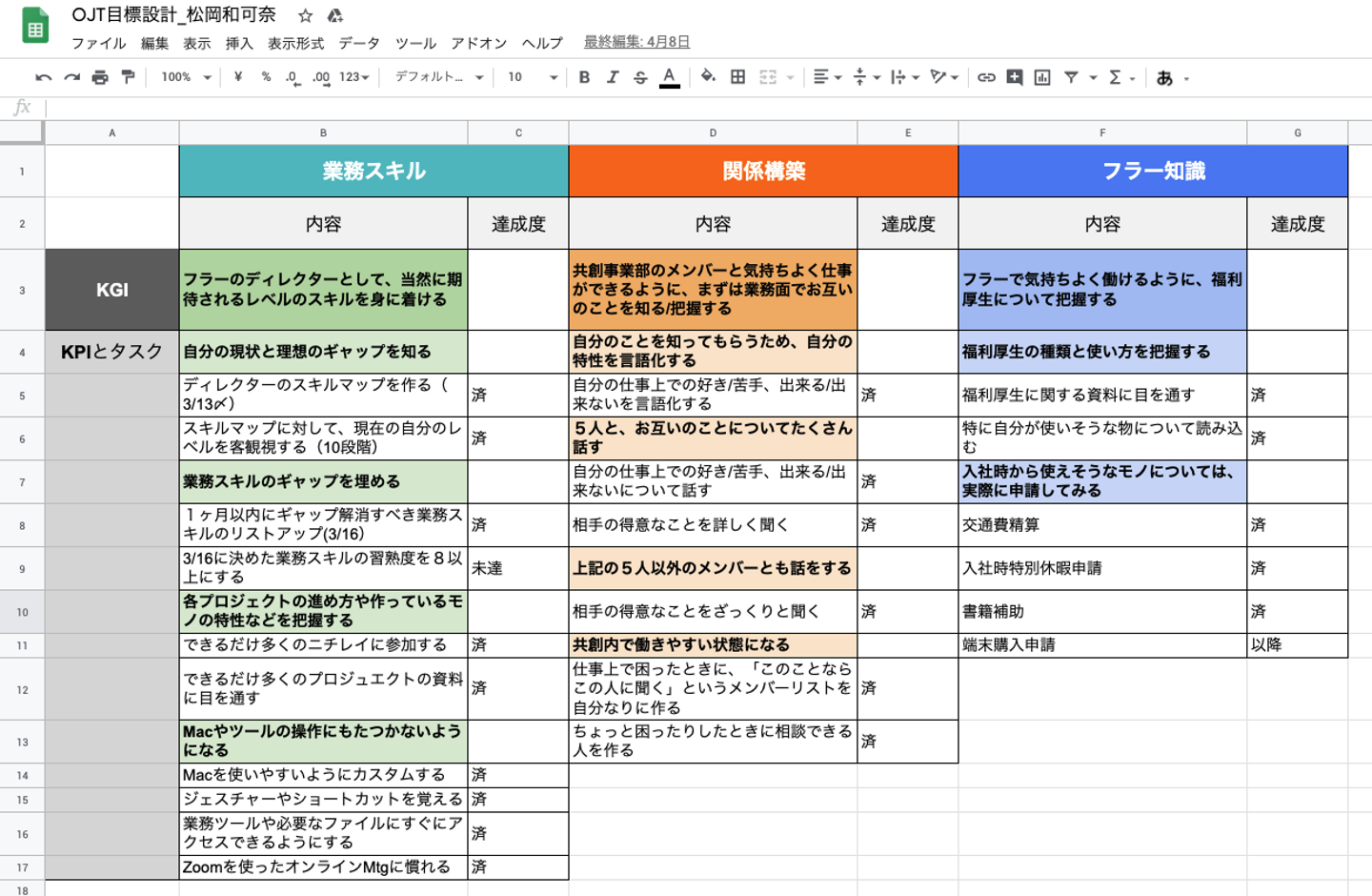Select the 以降 status cell
Image resolution: width=1372 pixels, height=896 pixels.
click(x=1298, y=645)
